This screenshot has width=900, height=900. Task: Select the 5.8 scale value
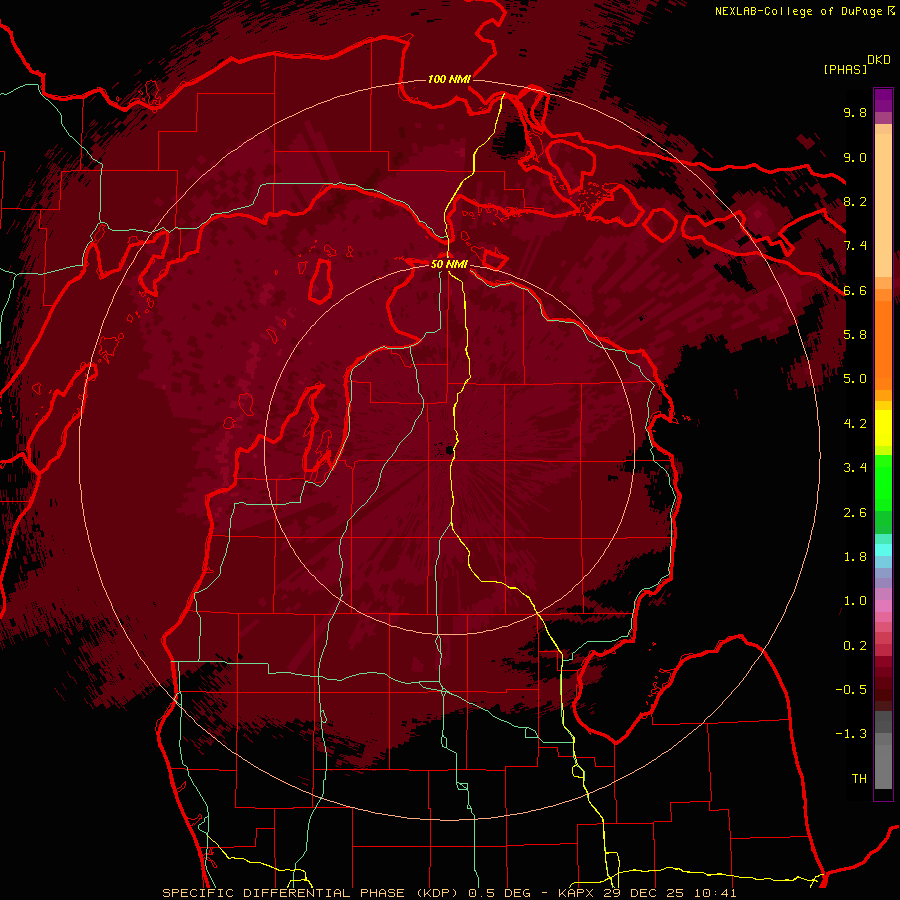tap(855, 335)
